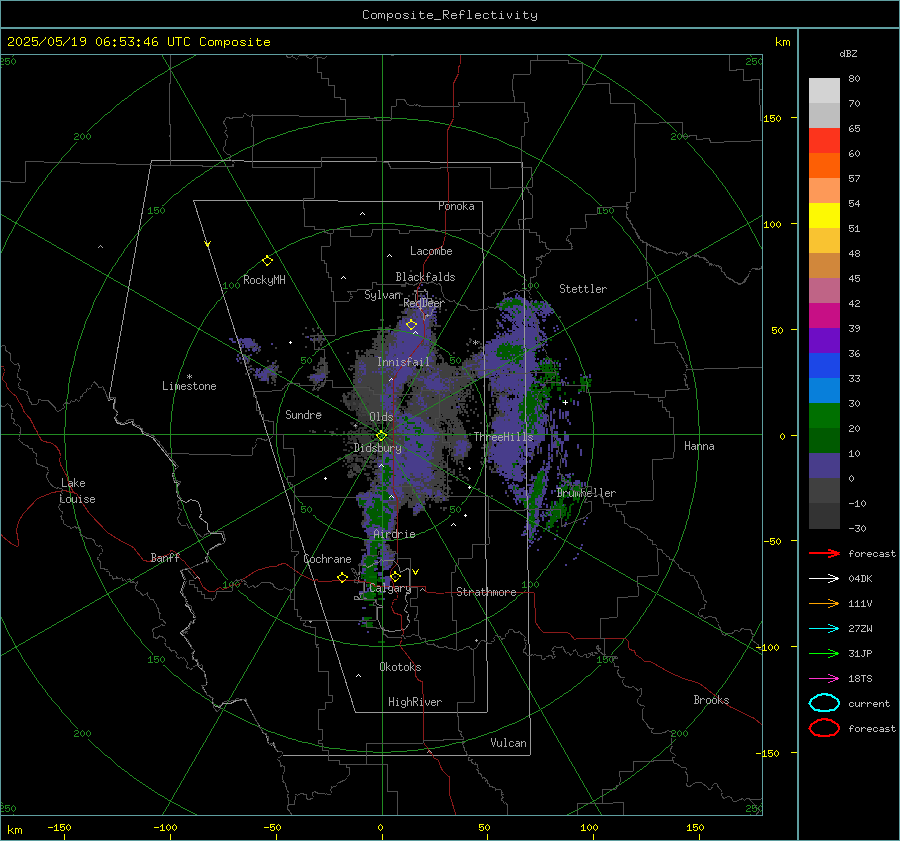Select the light gray 70-80 dBZ swatch
This screenshot has width=900, height=841.
click(824, 91)
